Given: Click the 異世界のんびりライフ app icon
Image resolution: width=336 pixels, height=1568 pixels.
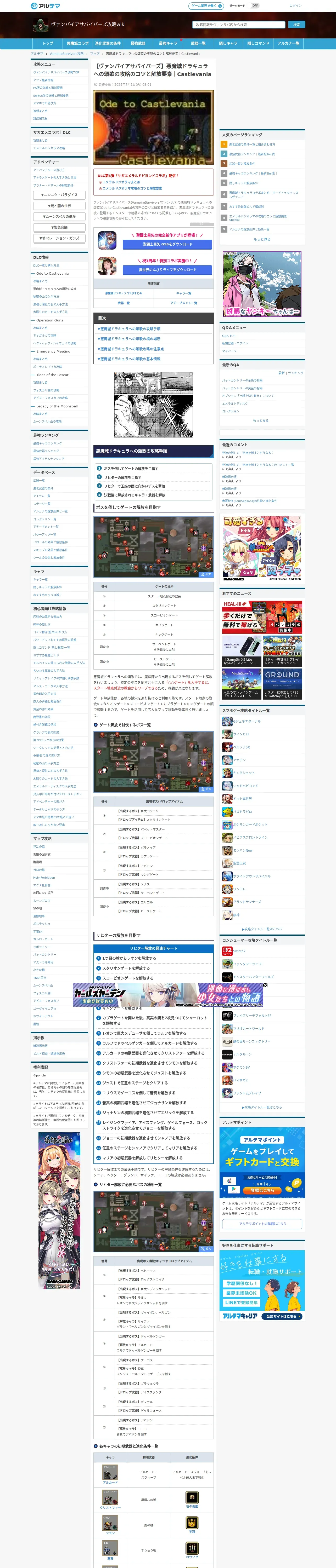Looking at the screenshot, I should pyautogui.click(x=107, y=266).
